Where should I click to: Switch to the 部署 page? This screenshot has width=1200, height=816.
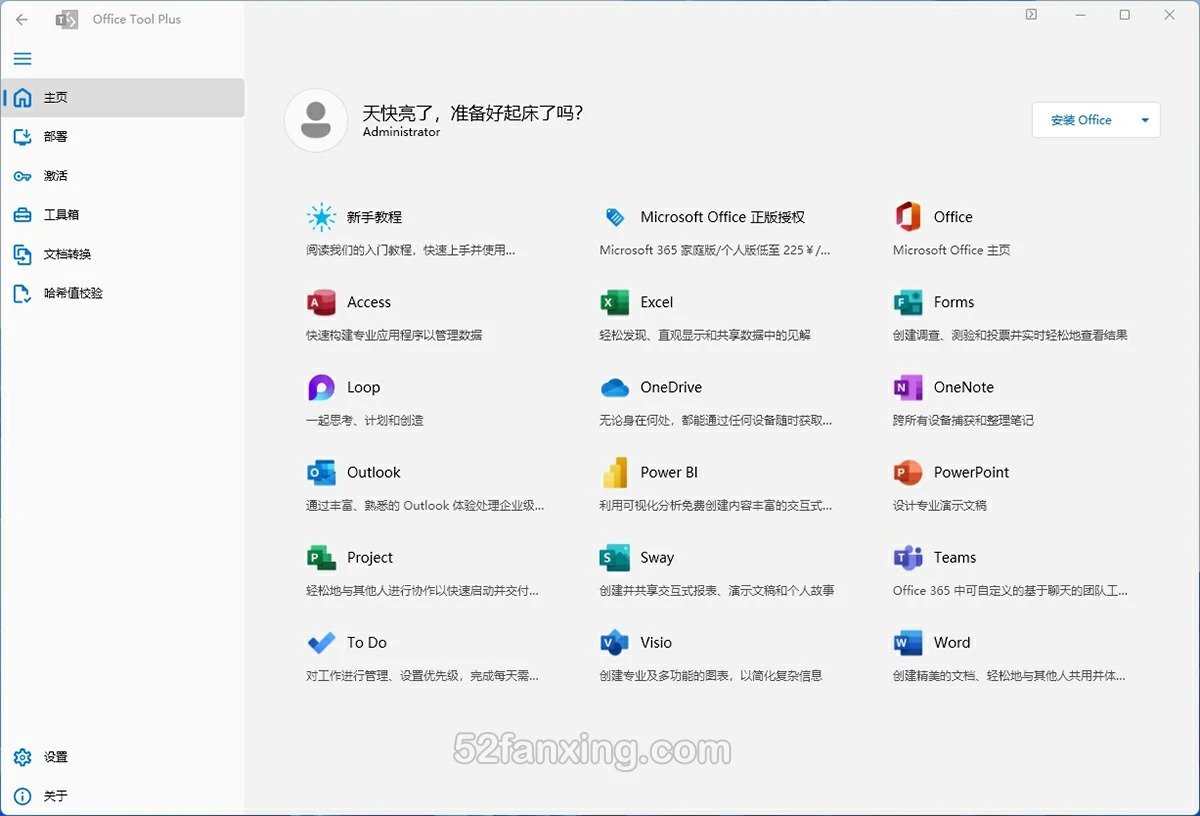click(x=122, y=137)
